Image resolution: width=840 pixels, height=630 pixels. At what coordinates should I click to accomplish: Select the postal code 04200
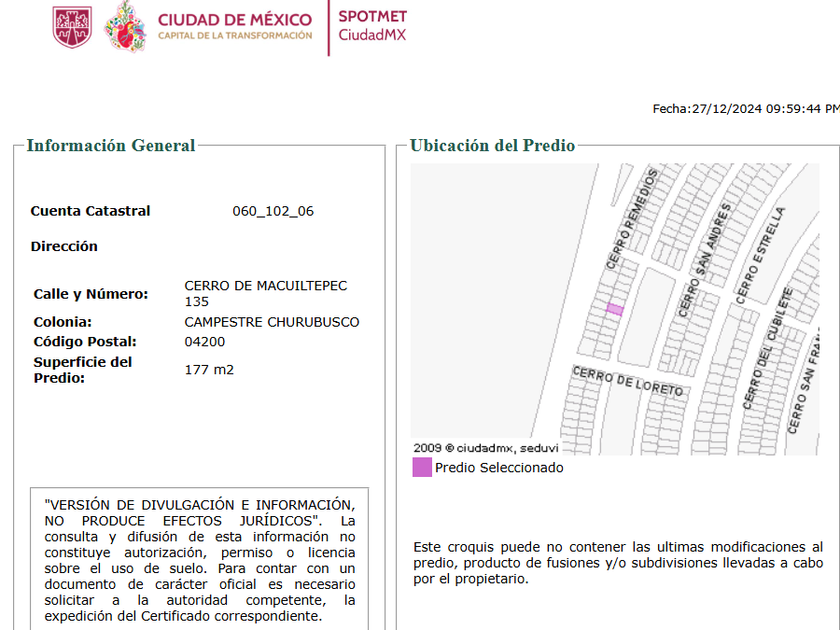click(205, 342)
